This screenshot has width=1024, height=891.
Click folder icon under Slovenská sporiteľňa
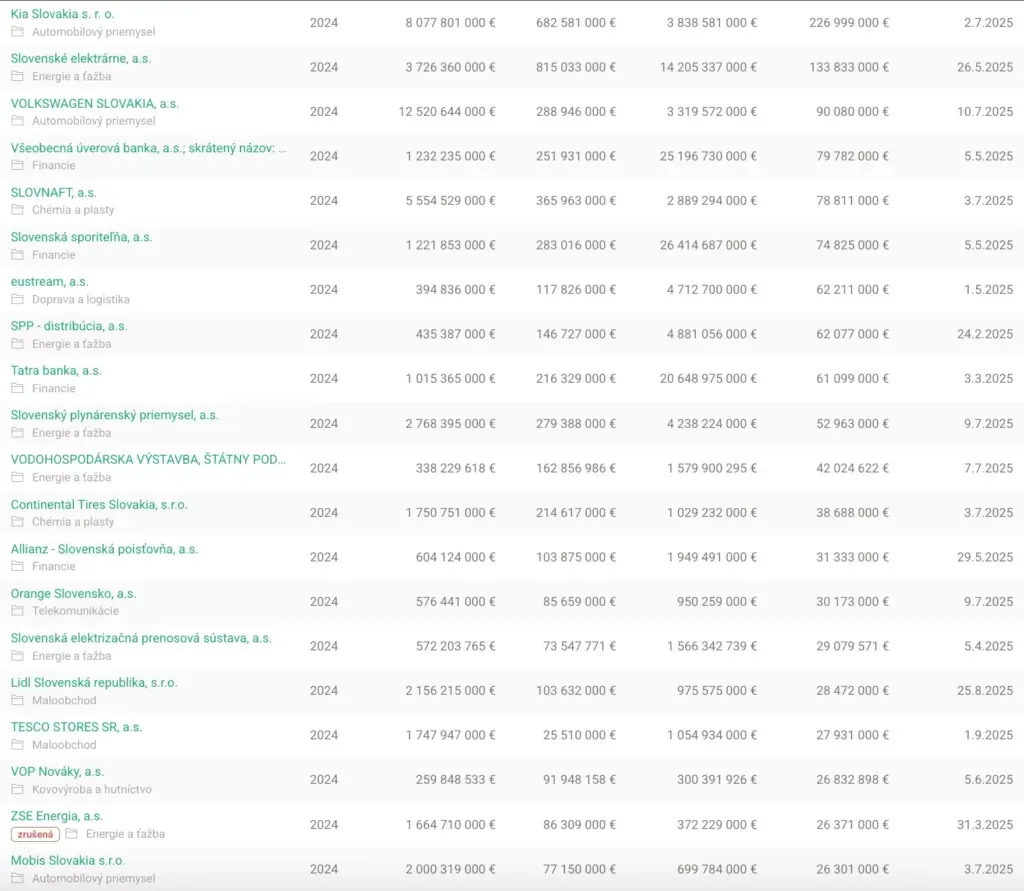(18, 254)
